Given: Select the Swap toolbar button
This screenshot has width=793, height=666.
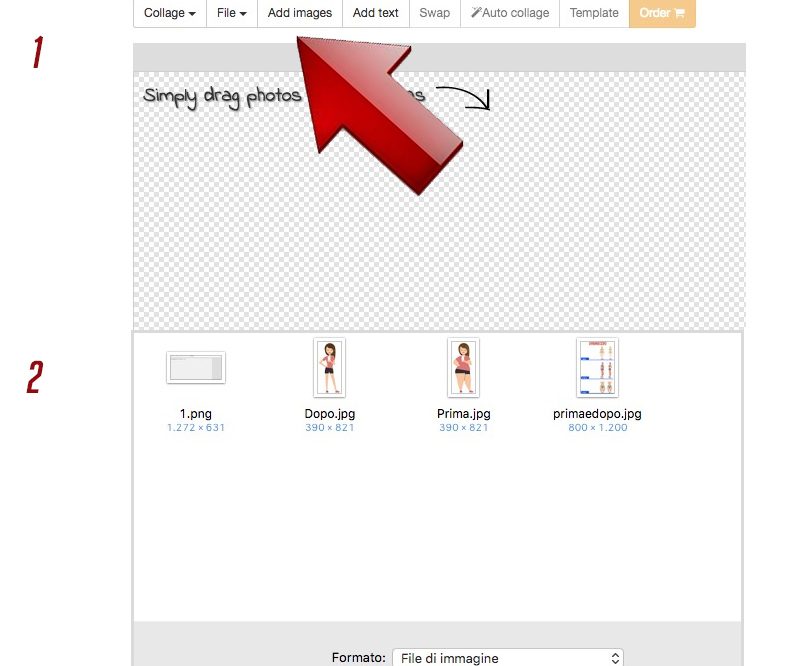Looking at the screenshot, I should 434,13.
